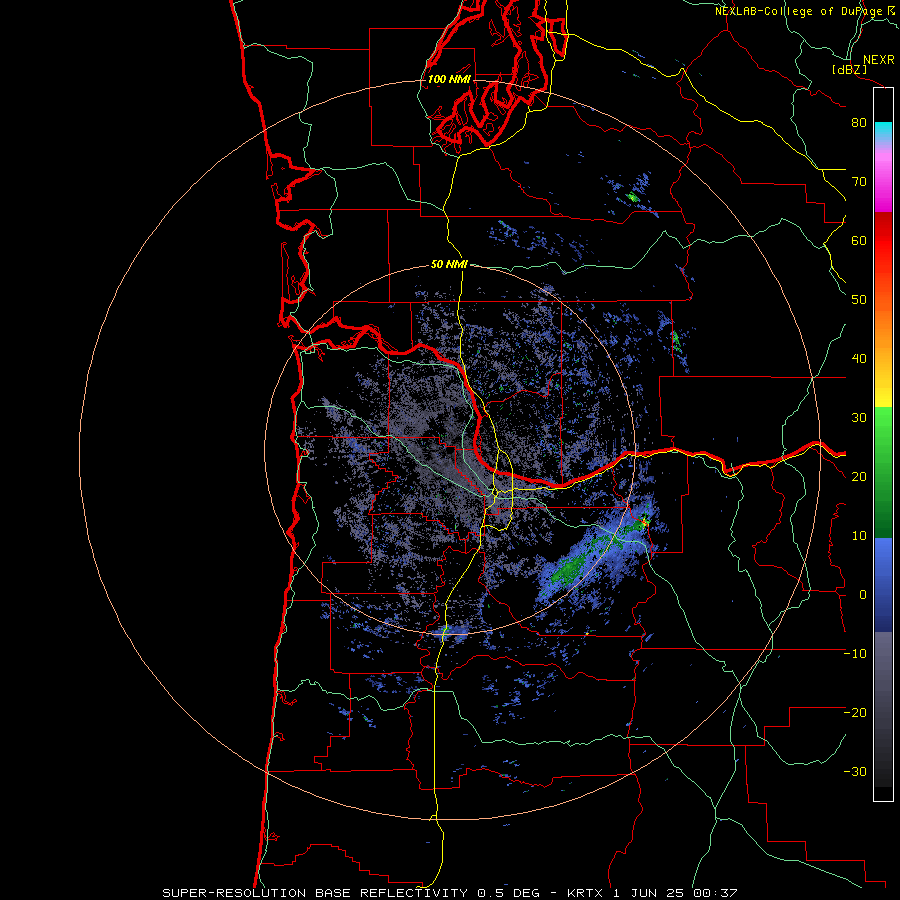Click the "0.5 DEG" elevation text in the caption
The width and height of the screenshot is (900, 900).
pyautogui.click(x=509, y=893)
